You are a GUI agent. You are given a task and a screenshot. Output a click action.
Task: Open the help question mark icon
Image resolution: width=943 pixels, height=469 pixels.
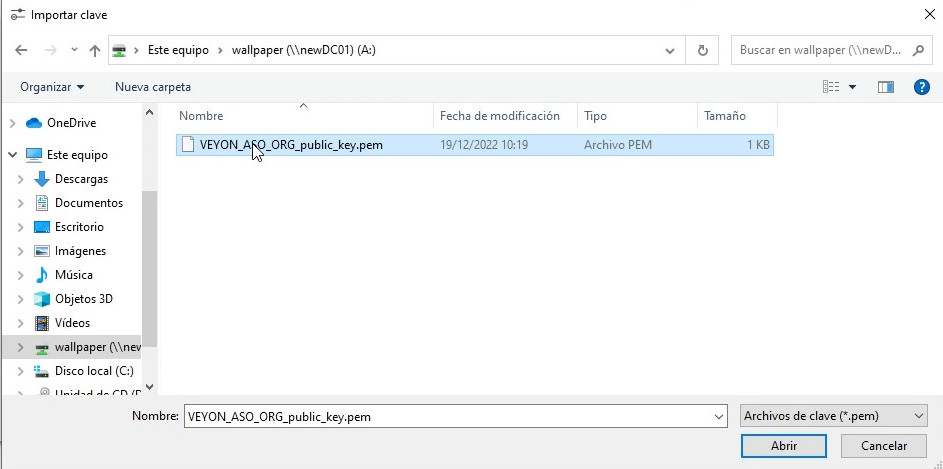coord(922,87)
